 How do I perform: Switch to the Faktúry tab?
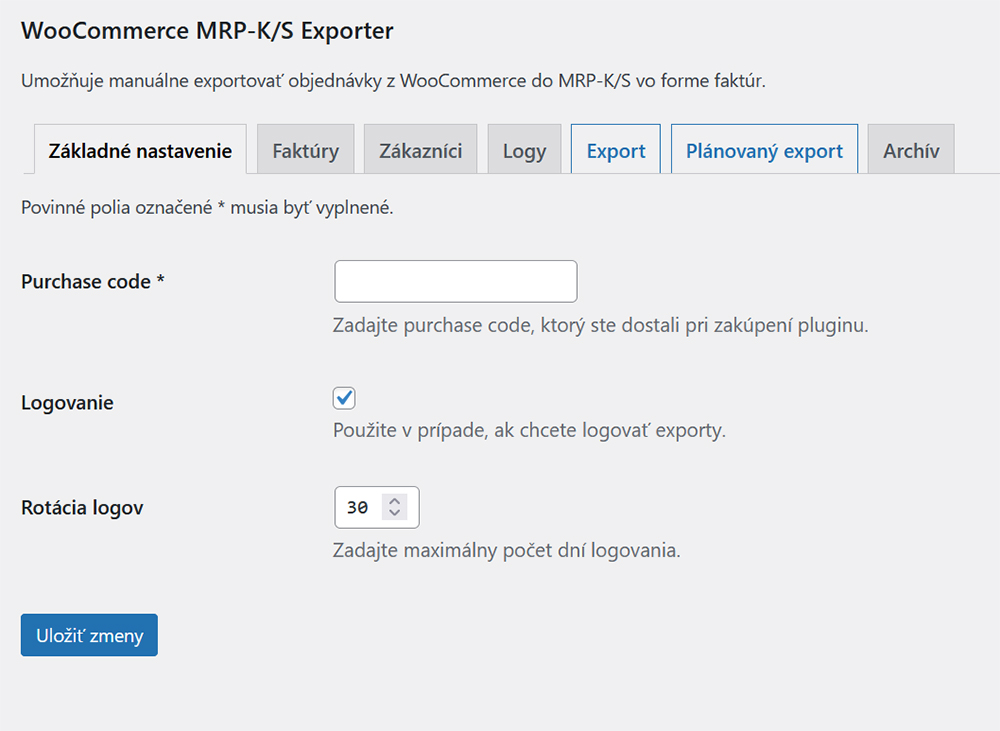pyautogui.click(x=305, y=149)
